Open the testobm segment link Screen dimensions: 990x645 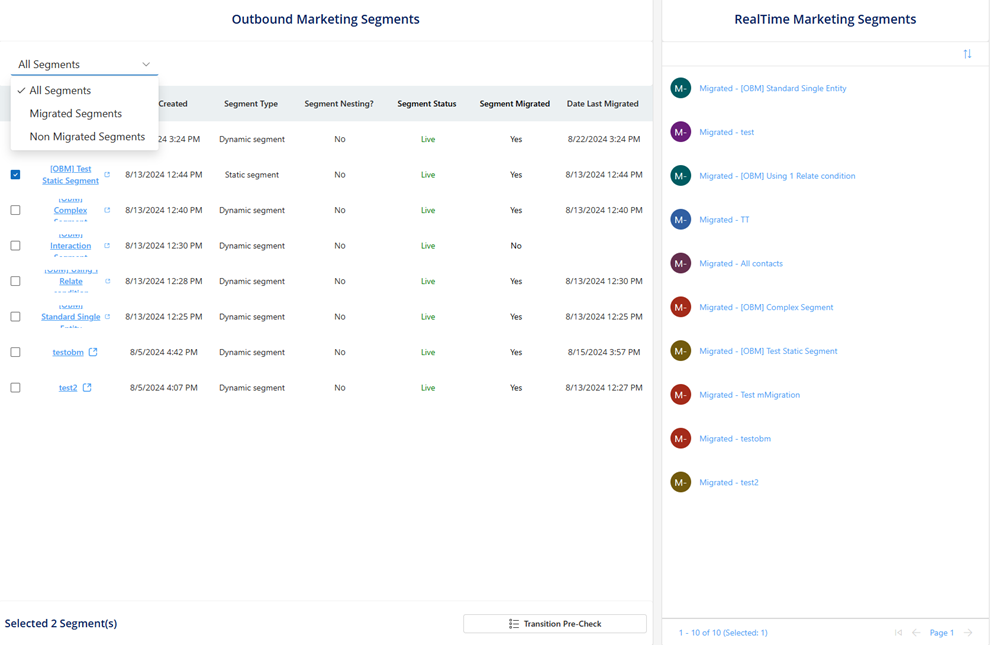click(x=68, y=352)
